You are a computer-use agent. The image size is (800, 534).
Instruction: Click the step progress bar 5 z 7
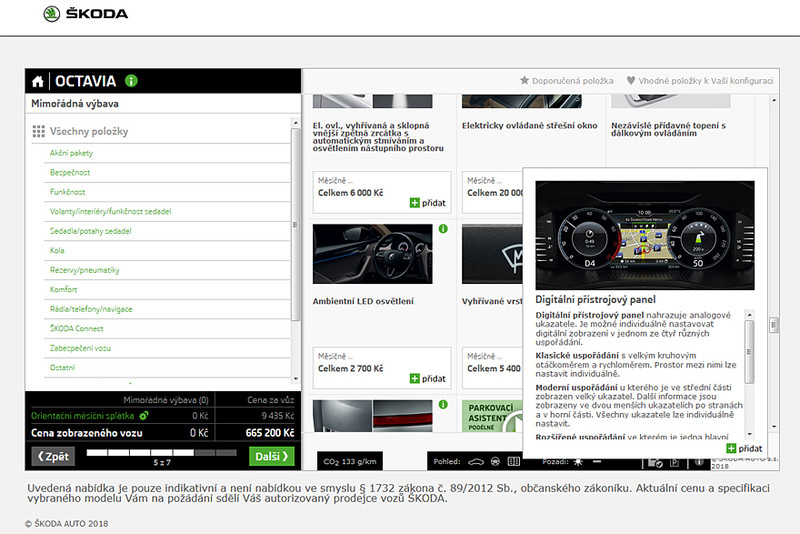[162, 453]
